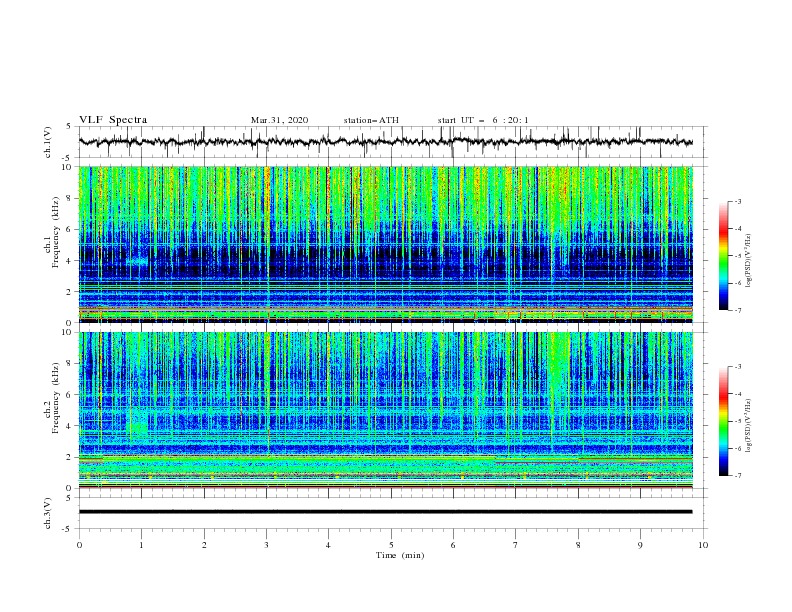Click the time axis tick label '10'

[703, 545]
